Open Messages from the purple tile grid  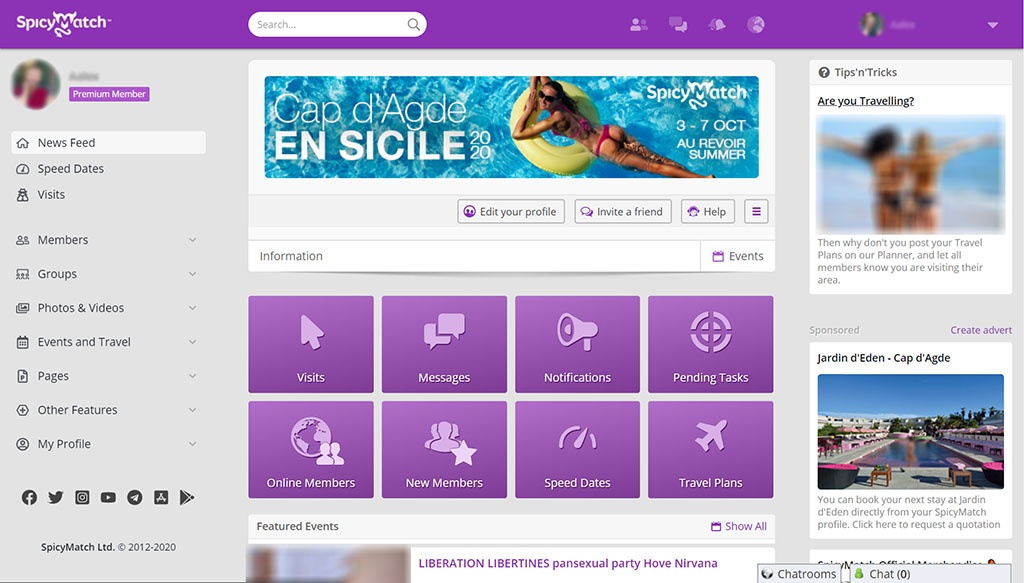444,344
